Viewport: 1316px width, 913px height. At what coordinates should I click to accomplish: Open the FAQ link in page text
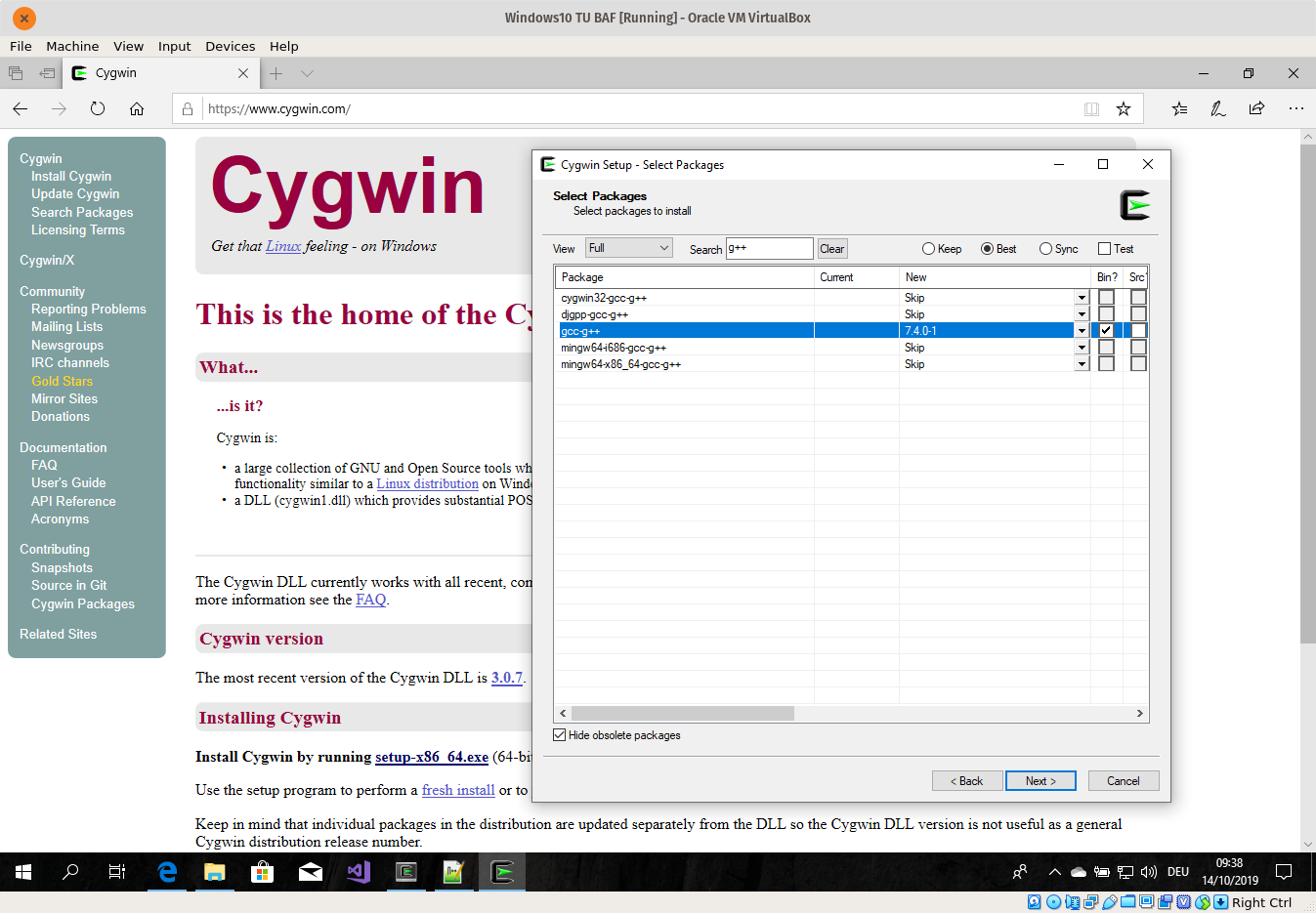[x=370, y=600]
